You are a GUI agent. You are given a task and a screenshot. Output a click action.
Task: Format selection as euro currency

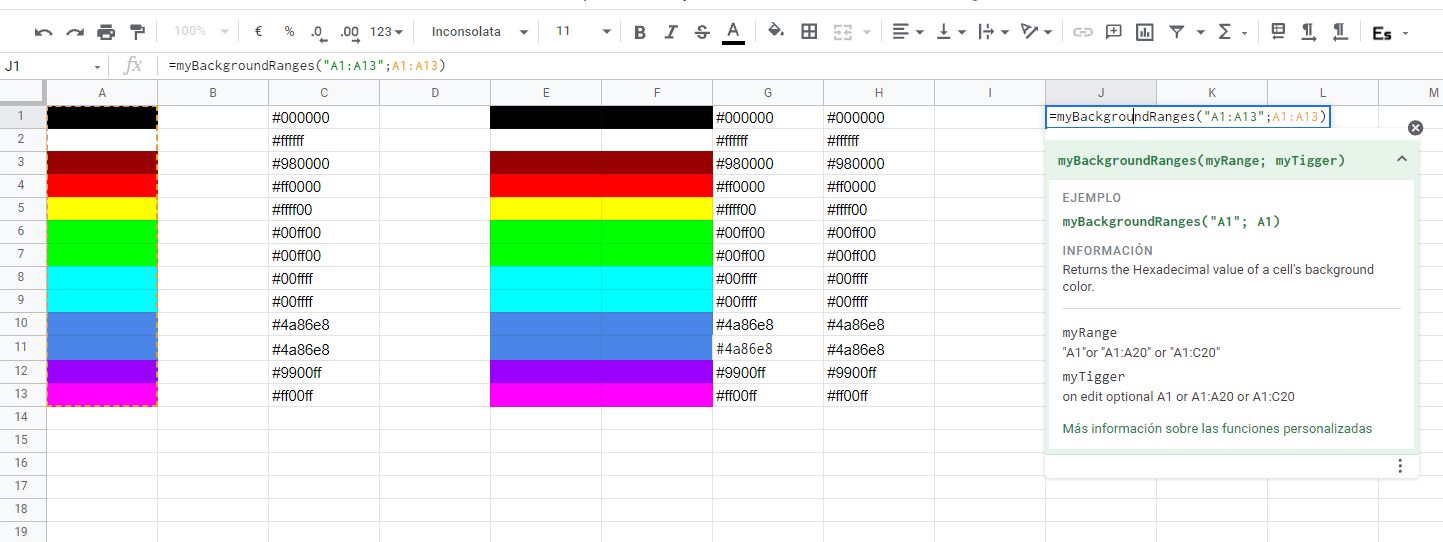pyautogui.click(x=258, y=32)
